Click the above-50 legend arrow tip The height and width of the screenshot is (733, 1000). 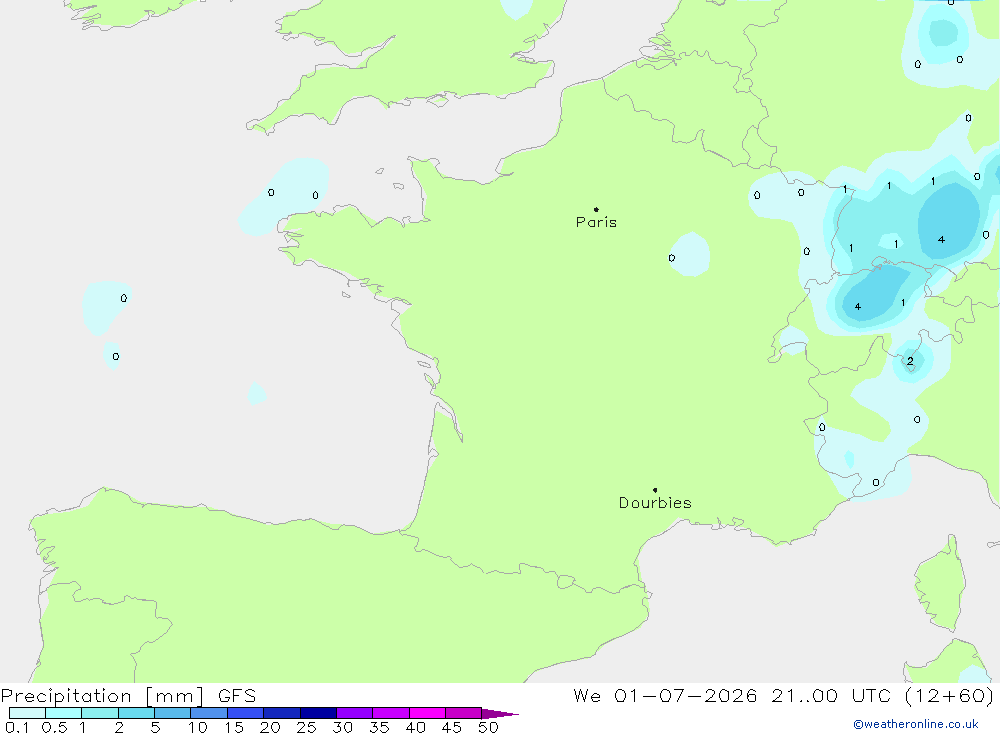tap(501, 714)
